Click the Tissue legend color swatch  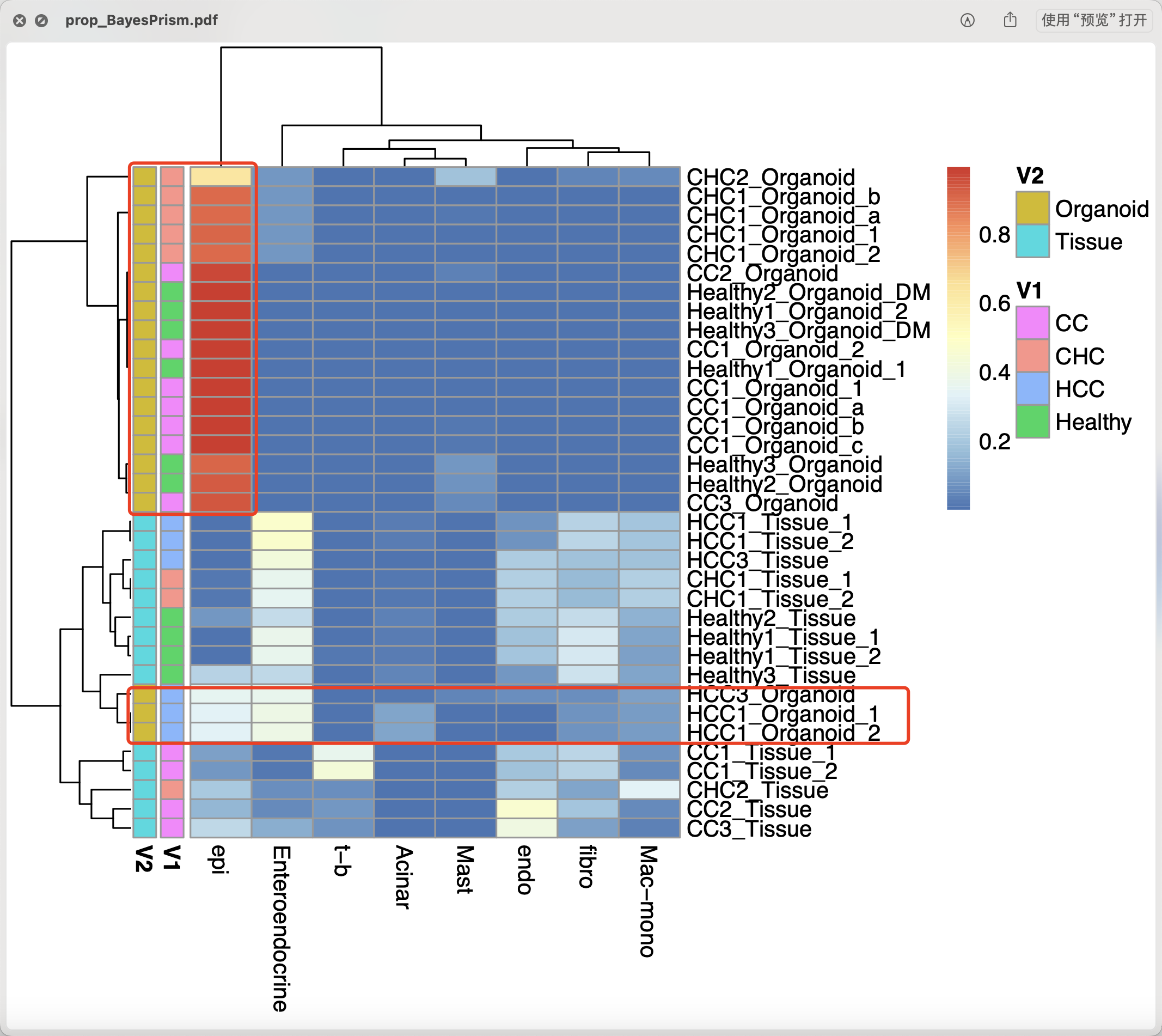1032,241
